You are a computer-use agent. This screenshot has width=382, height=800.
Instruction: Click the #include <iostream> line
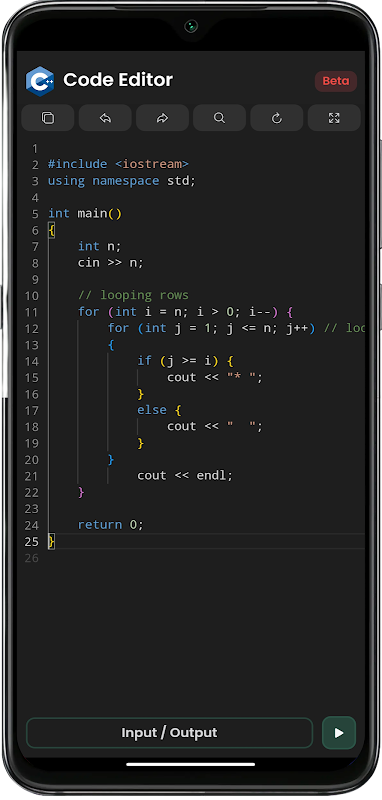118,164
